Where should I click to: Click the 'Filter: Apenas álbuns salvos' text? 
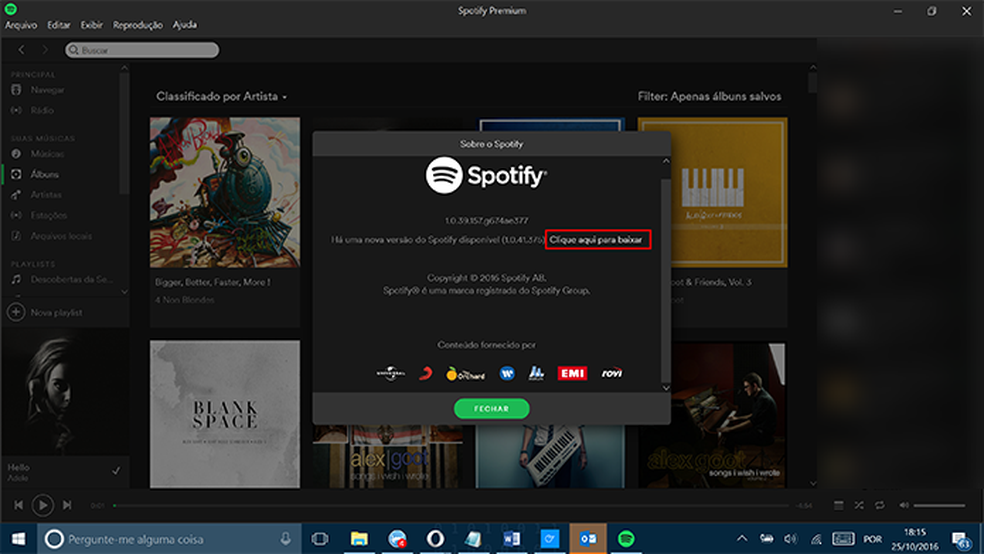710,97
